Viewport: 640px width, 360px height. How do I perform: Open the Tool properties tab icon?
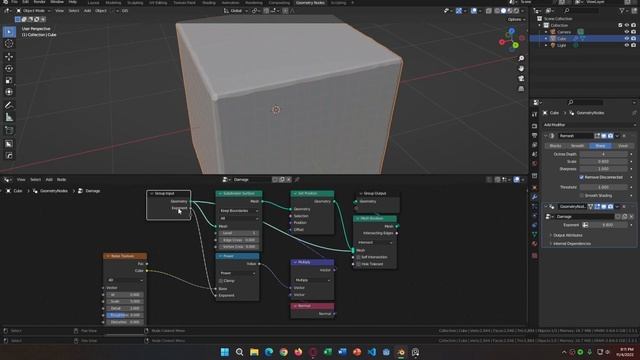[535, 115]
